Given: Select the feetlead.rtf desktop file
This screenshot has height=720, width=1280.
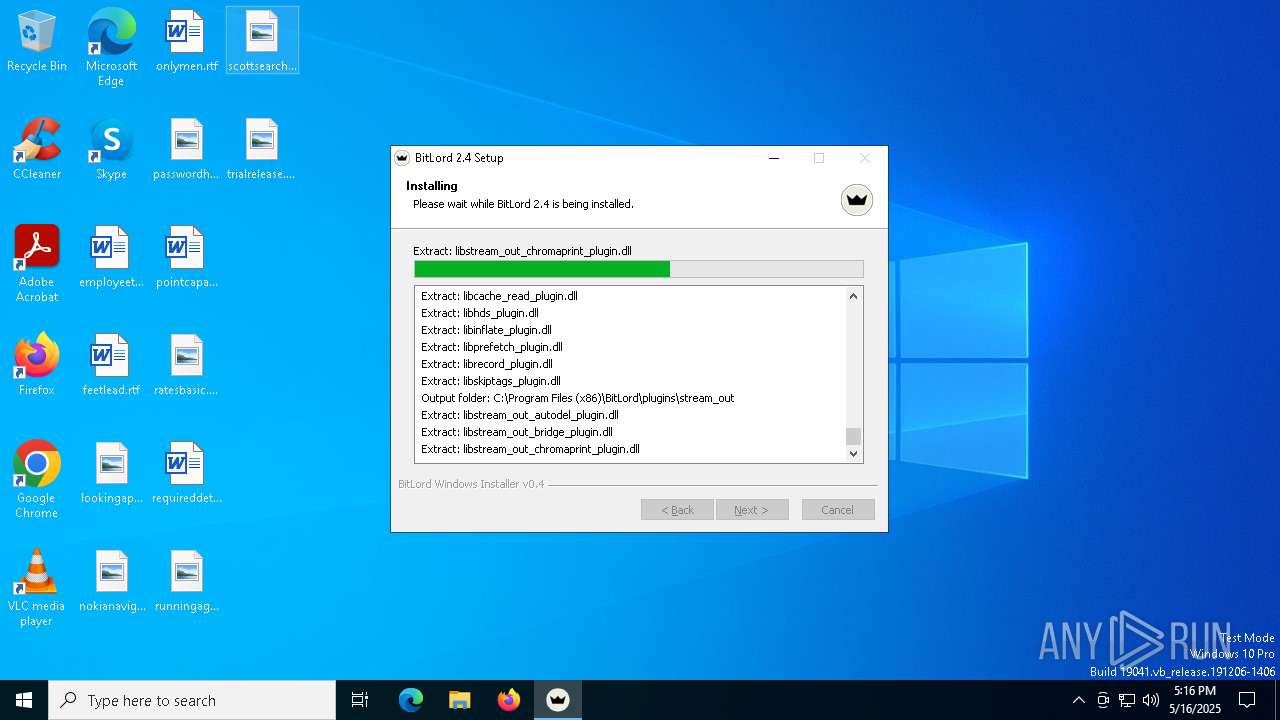Looking at the screenshot, I should click(x=111, y=366).
